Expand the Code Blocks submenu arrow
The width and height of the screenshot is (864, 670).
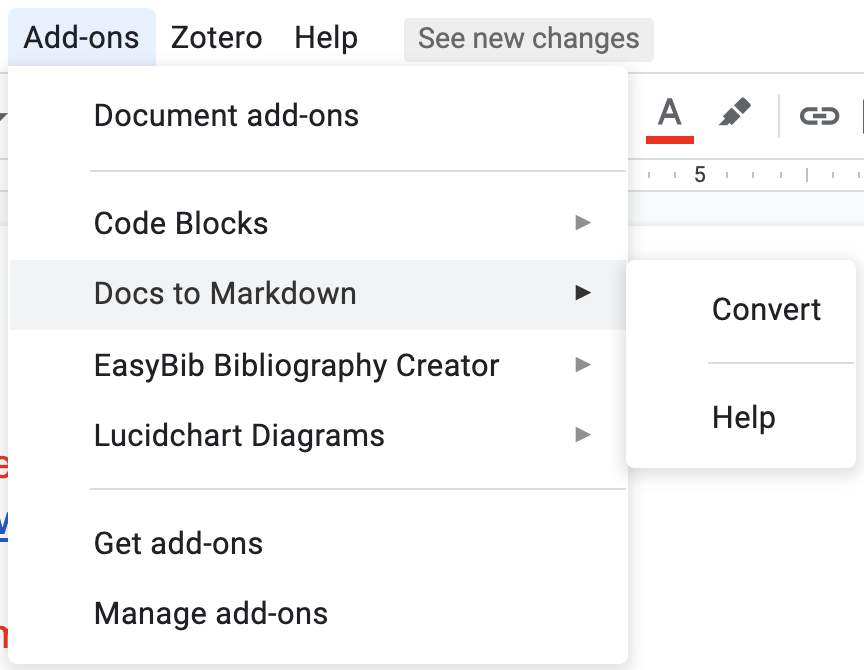click(x=583, y=223)
